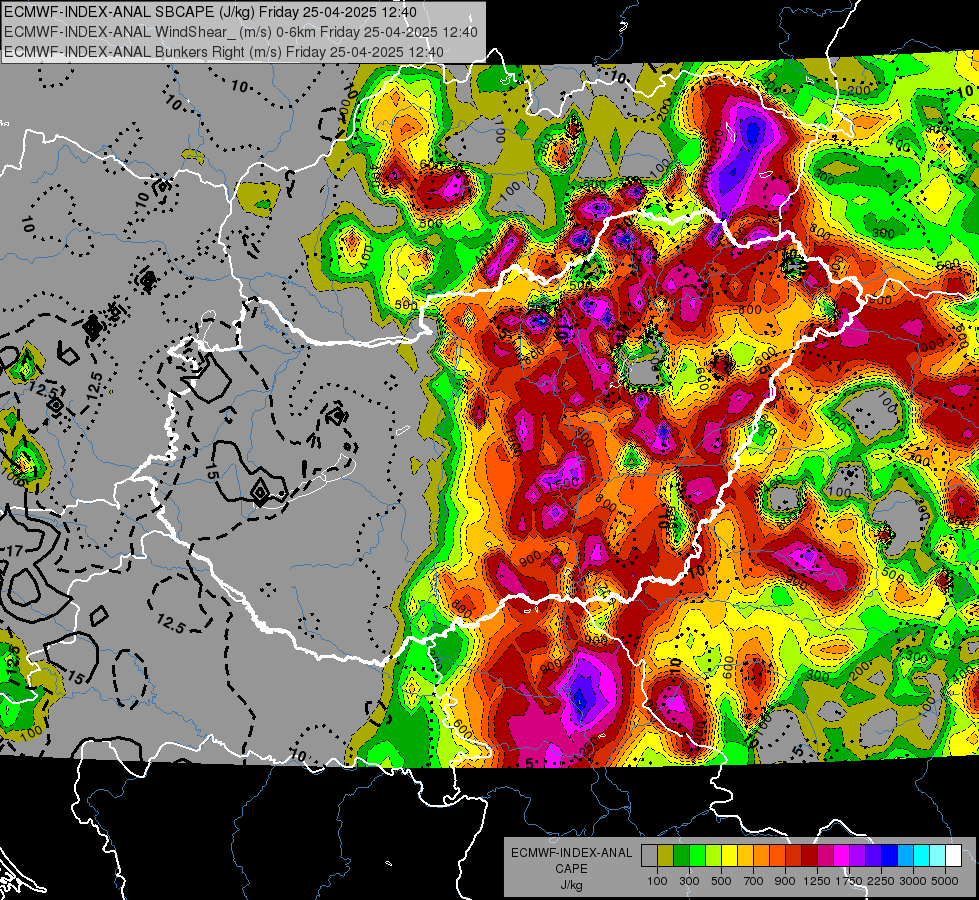
Task: Click the WindShear 0-6km title line
Action: click(x=240, y=32)
